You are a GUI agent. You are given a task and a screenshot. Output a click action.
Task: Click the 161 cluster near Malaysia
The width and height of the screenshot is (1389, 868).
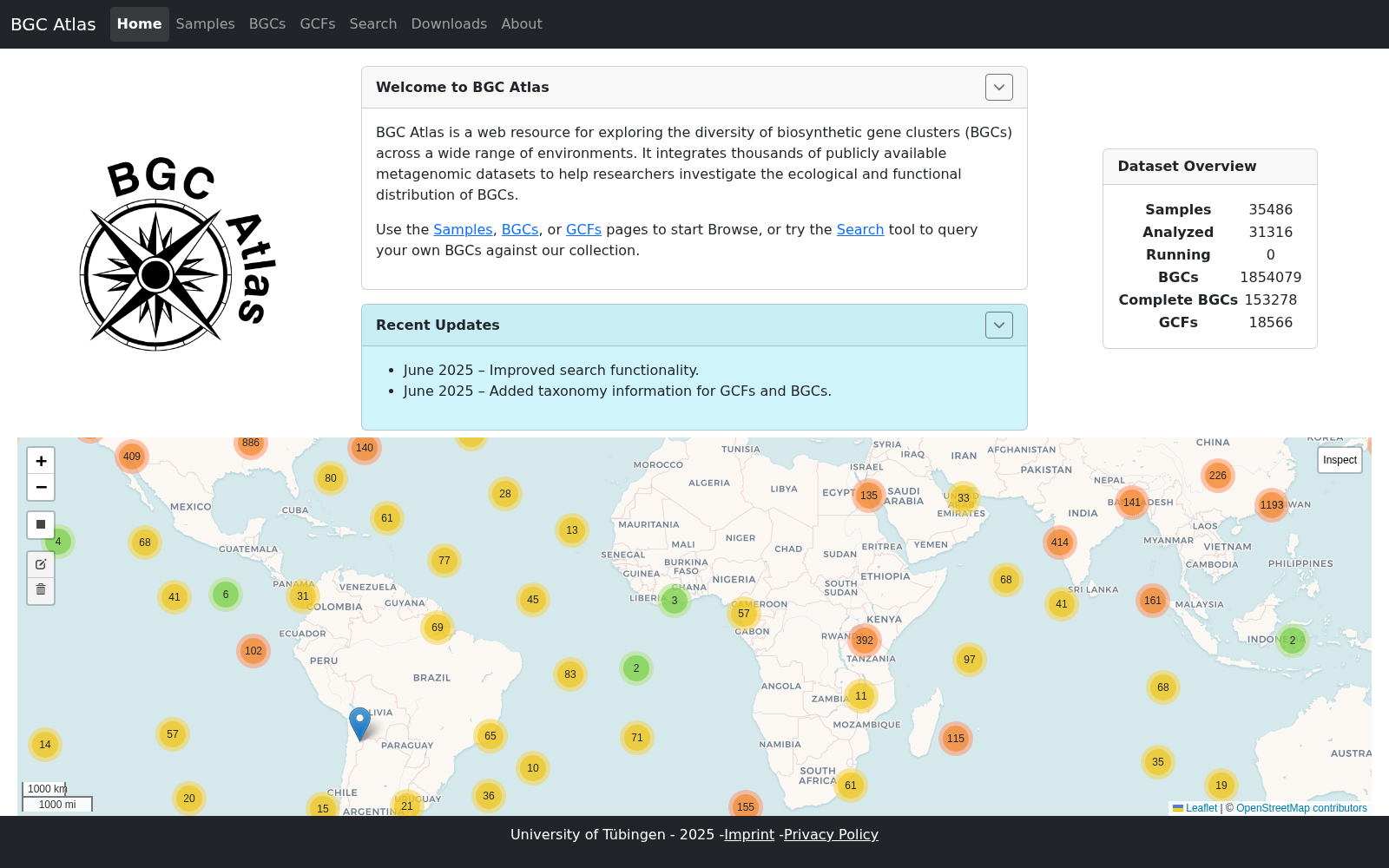pyautogui.click(x=1153, y=601)
